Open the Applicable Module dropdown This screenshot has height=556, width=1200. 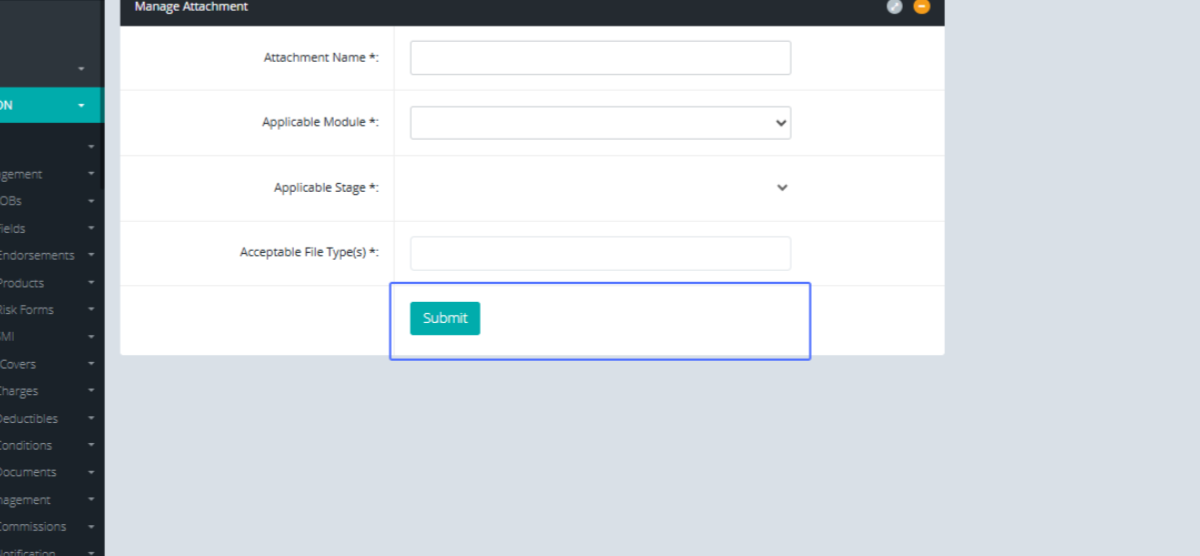click(600, 123)
